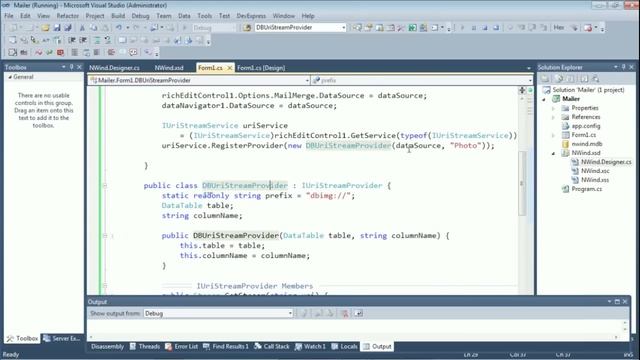Select Program.cs in Solution Explorer
Image resolution: width=640 pixels, height=360 pixels.
click(587, 189)
